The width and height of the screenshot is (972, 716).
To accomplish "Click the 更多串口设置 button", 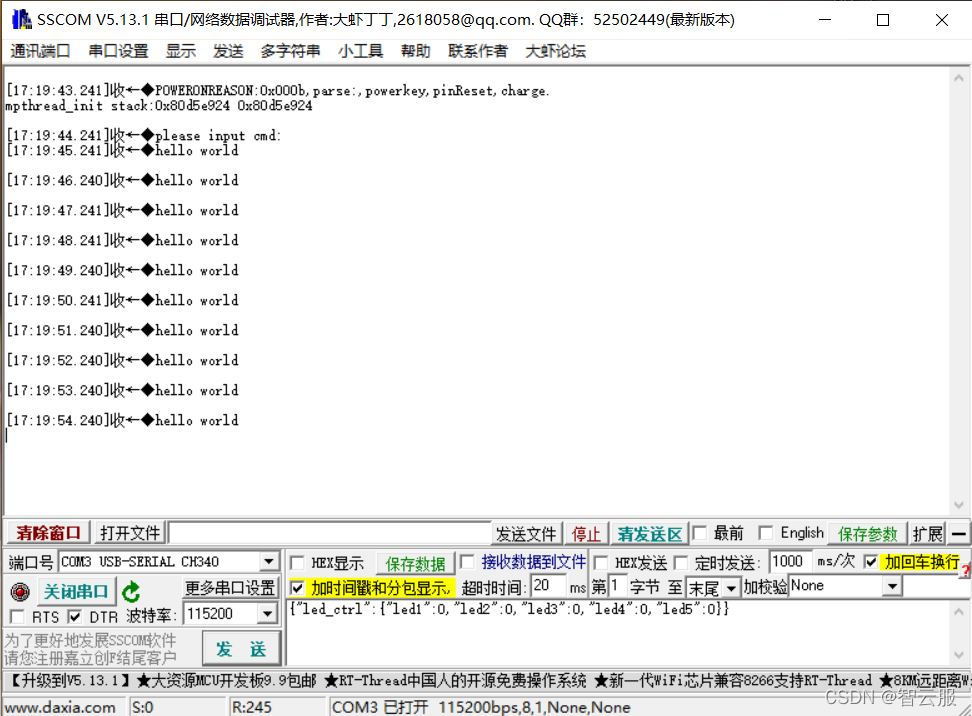I will point(230,587).
